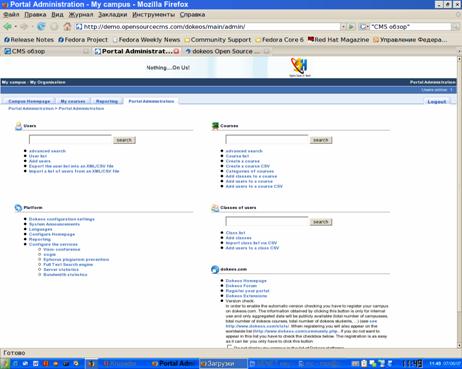Open the Categories of courses link
The image size is (462, 369).
250,171
